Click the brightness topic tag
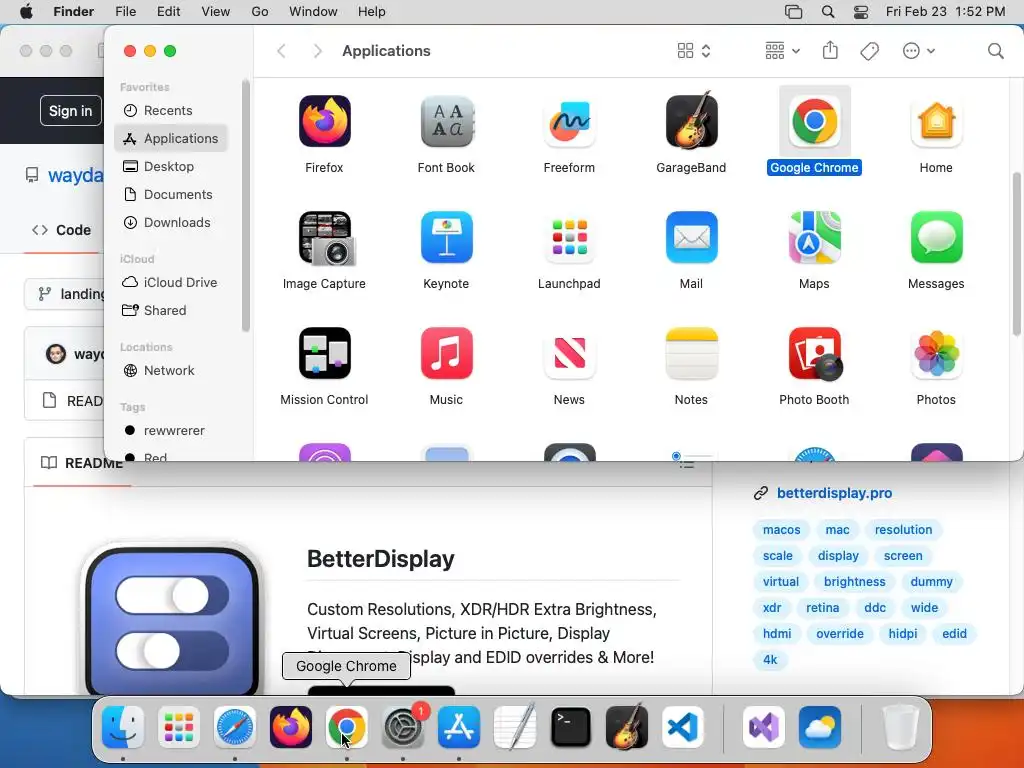The width and height of the screenshot is (1024, 768). point(854,582)
